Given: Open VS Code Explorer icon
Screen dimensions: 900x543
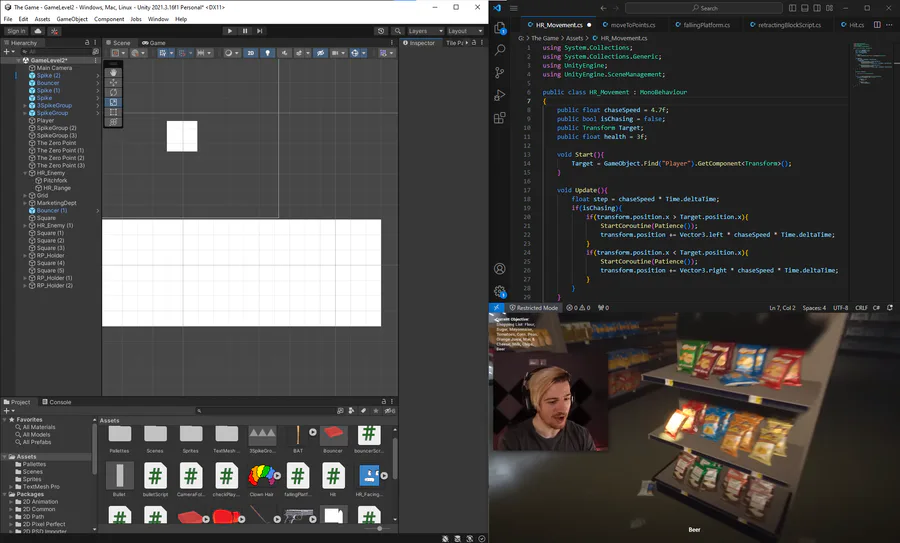Looking at the screenshot, I should point(500,28).
